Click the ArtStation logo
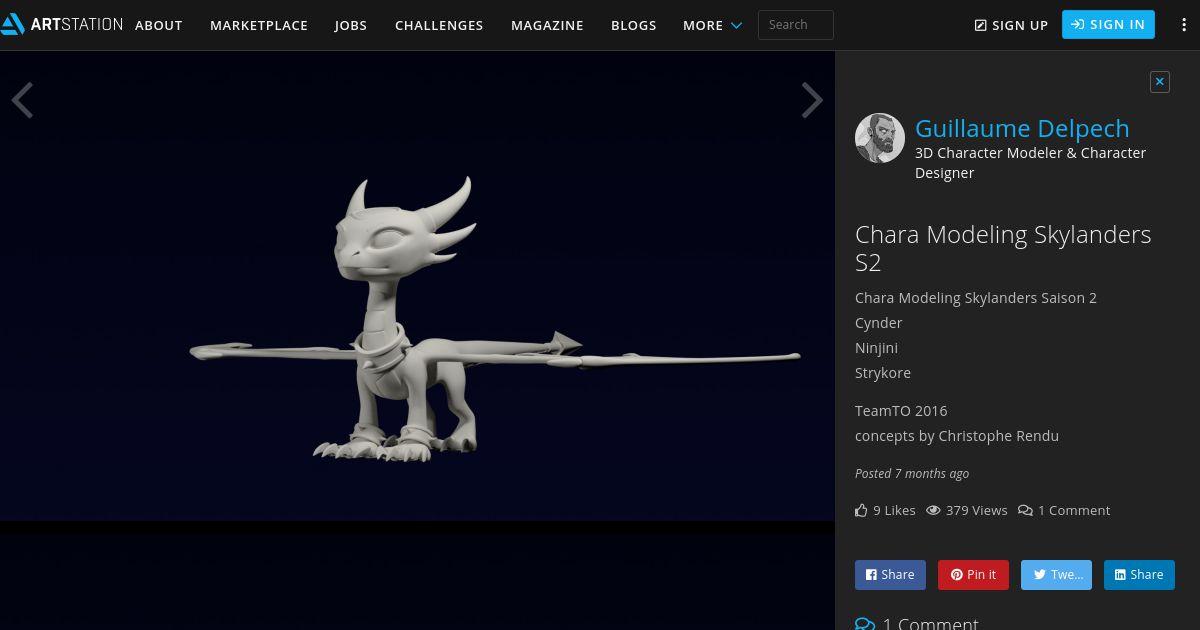Image resolution: width=1200 pixels, height=630 pixels. pos(62,24)
